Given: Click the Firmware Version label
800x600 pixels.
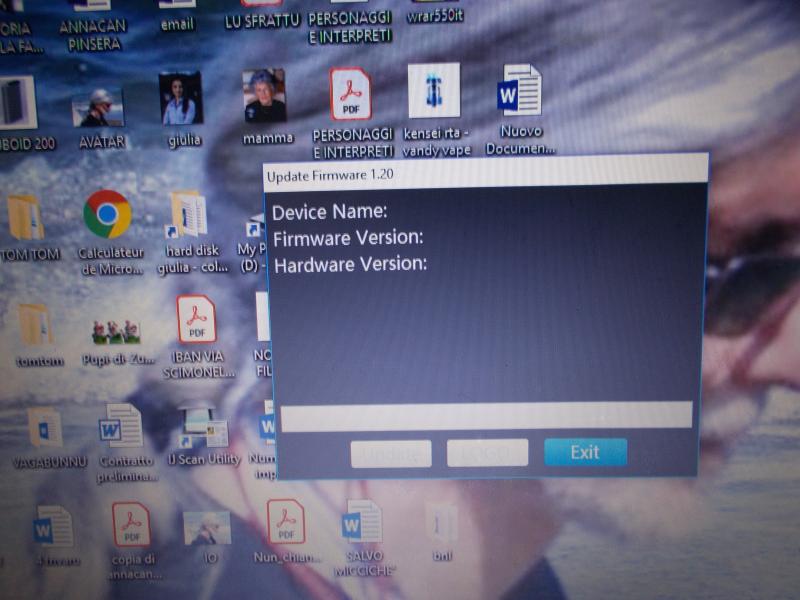Looking at the screenshot, I should (348, 238).
